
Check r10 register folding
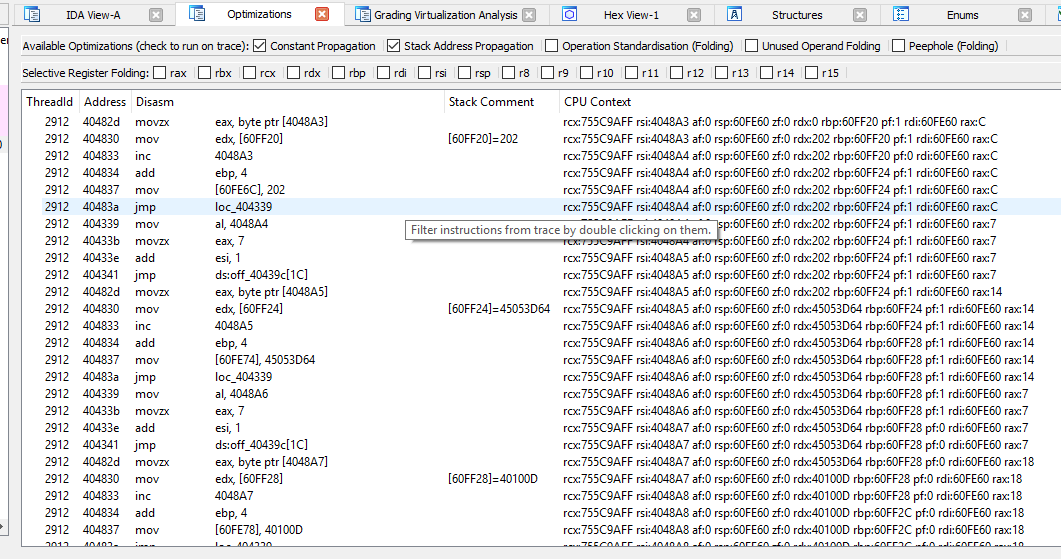(587, 72)
